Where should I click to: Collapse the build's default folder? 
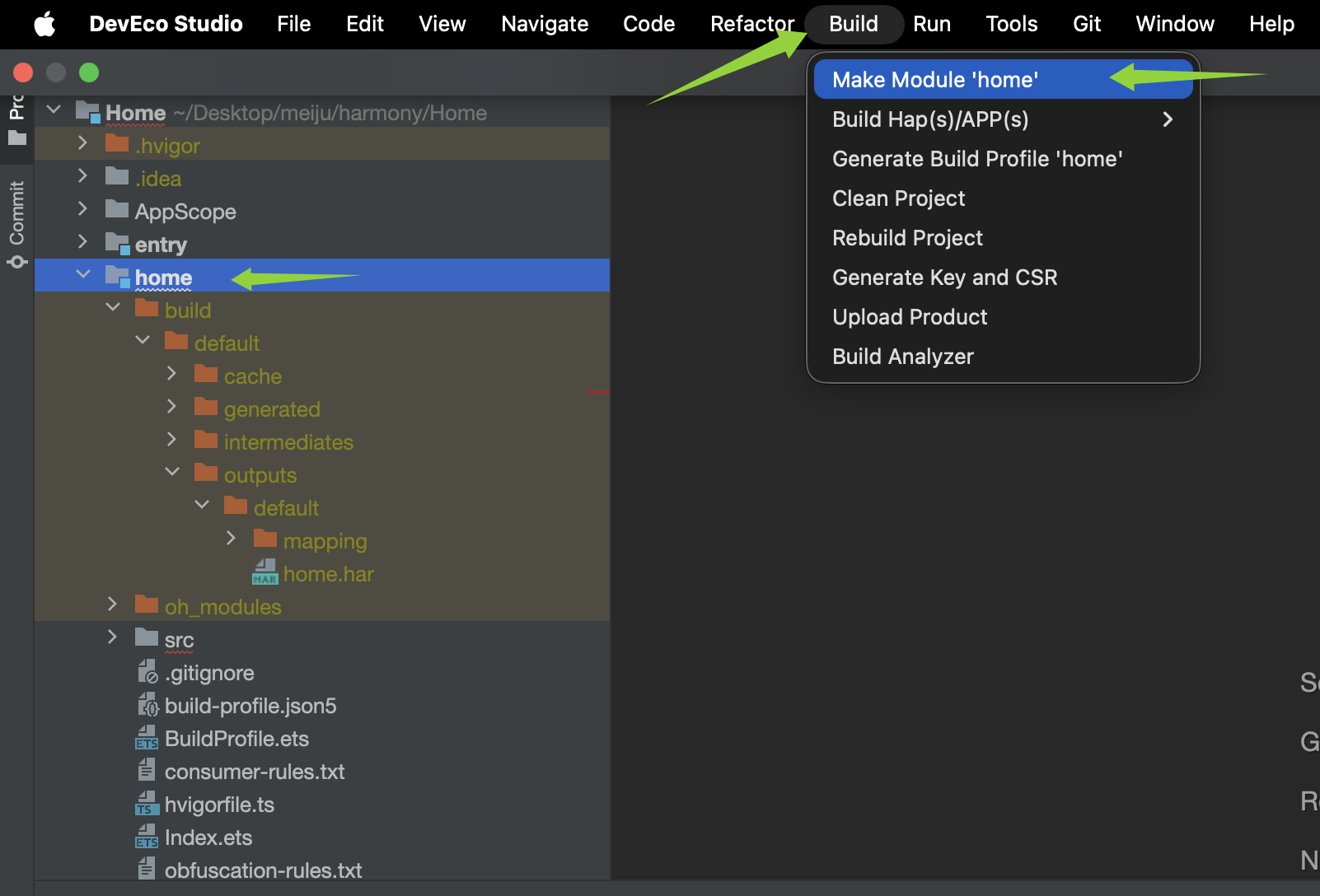[143, 340]
